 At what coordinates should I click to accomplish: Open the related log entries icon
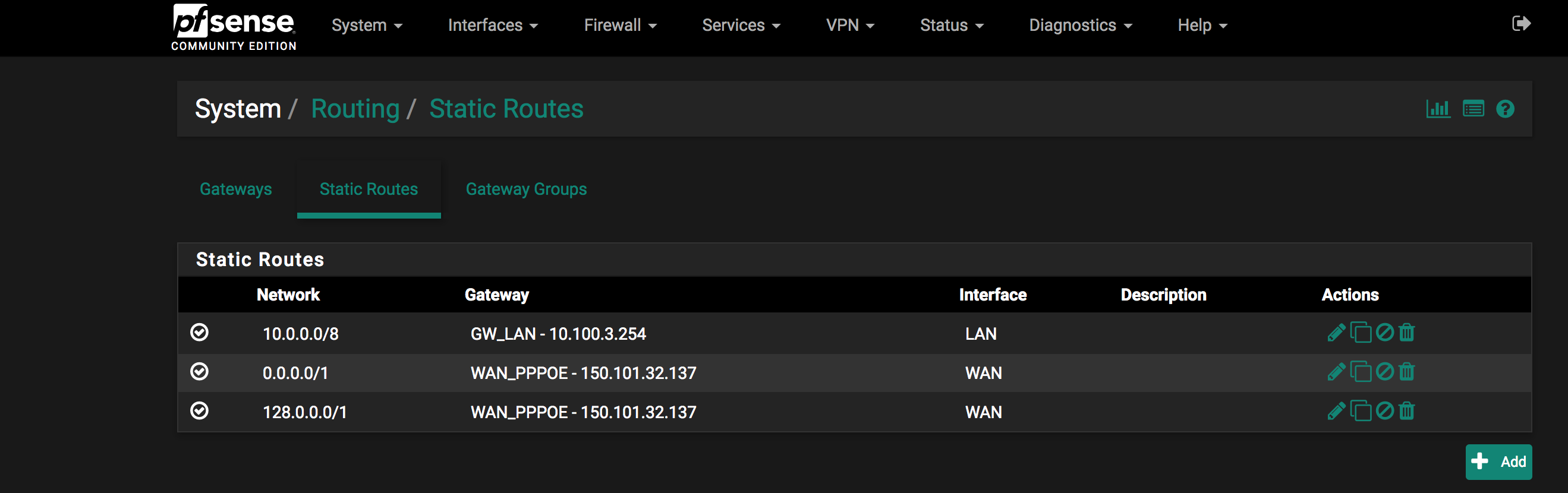[1473, 109]
